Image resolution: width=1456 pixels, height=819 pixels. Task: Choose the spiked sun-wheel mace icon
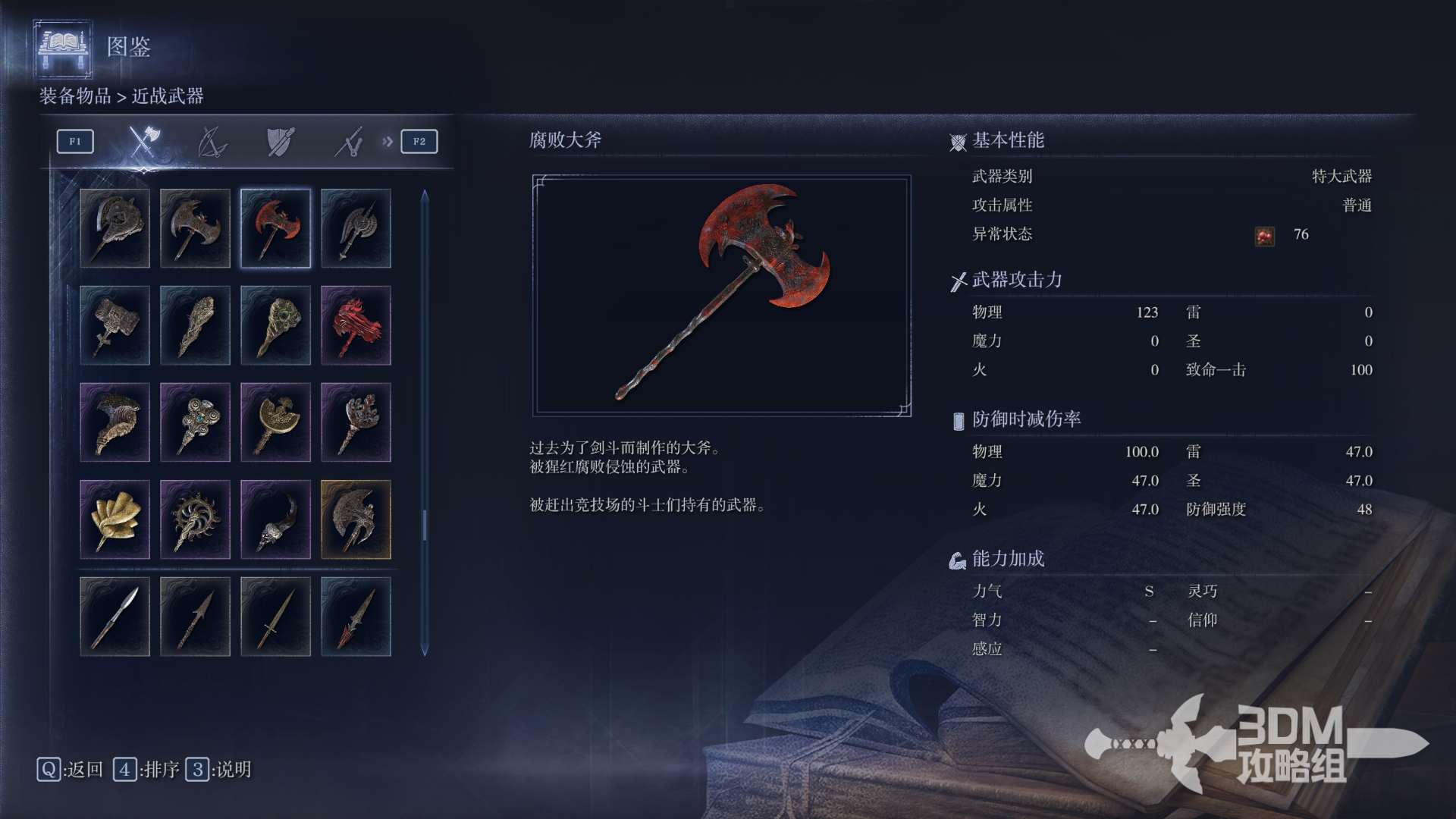point(195,519)
